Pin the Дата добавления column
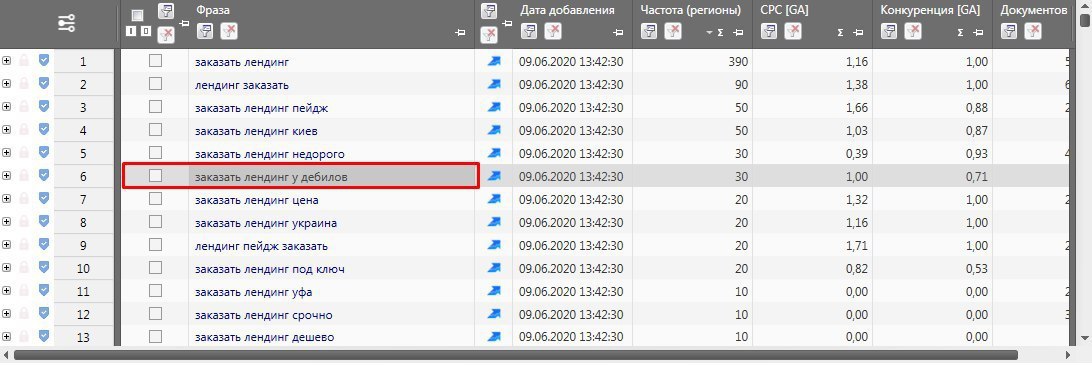The height and width of the screenshot is (366, 1092). pyautogui.click(x=618, y=32)
